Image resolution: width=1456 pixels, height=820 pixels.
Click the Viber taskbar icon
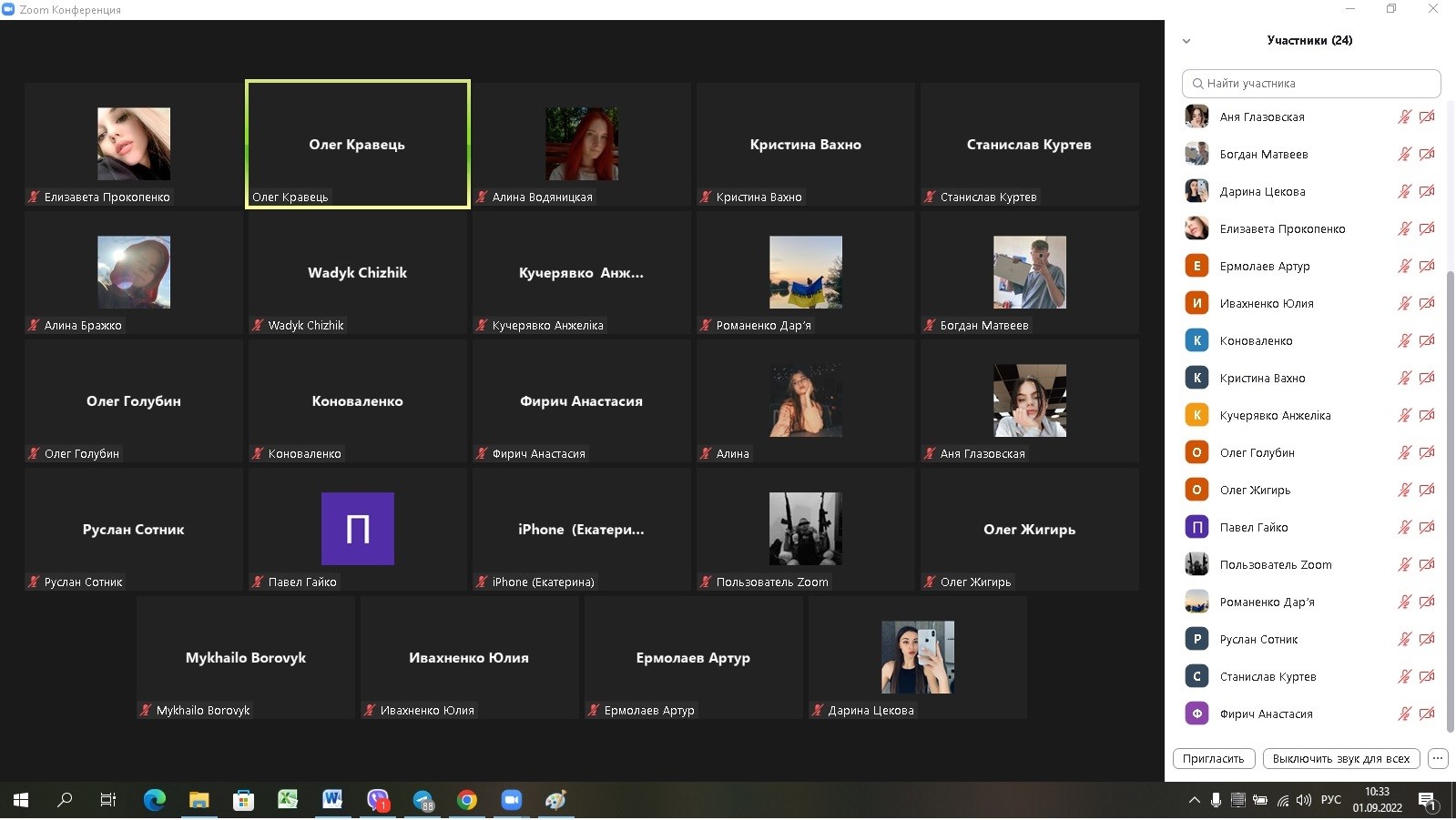[x=378, y=800]
